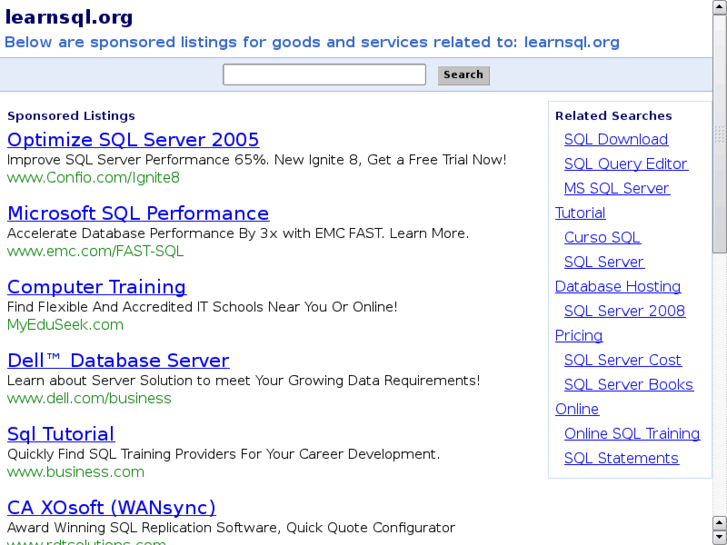The height and width of the screenshot is (545, 727).
Task: Click the Sql Tutorial sponsored heading
Action: click(61, 434)
